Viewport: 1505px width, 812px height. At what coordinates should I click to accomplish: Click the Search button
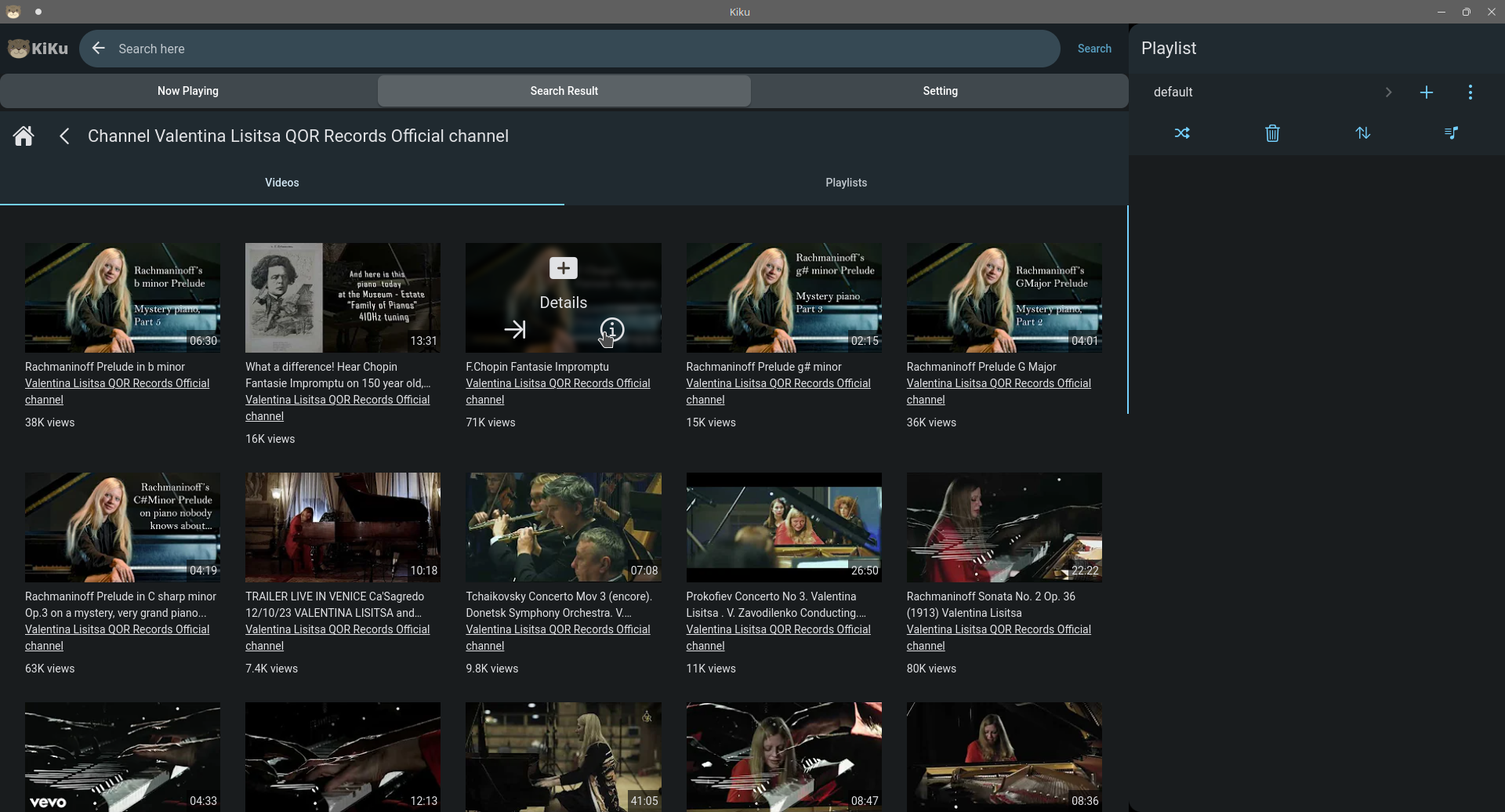click(1094, 49)
